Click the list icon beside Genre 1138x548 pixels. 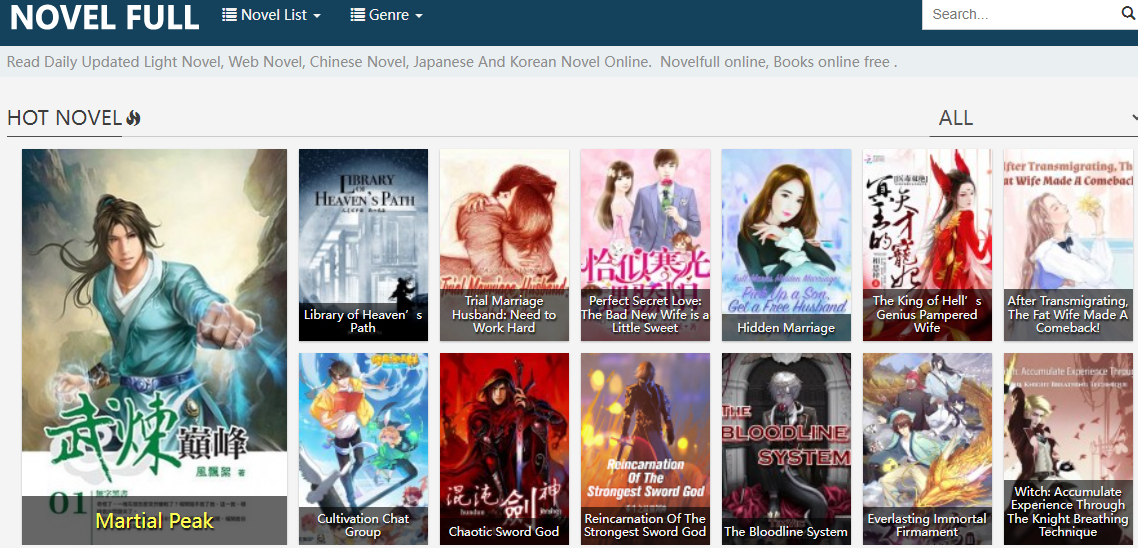[357, 14]
